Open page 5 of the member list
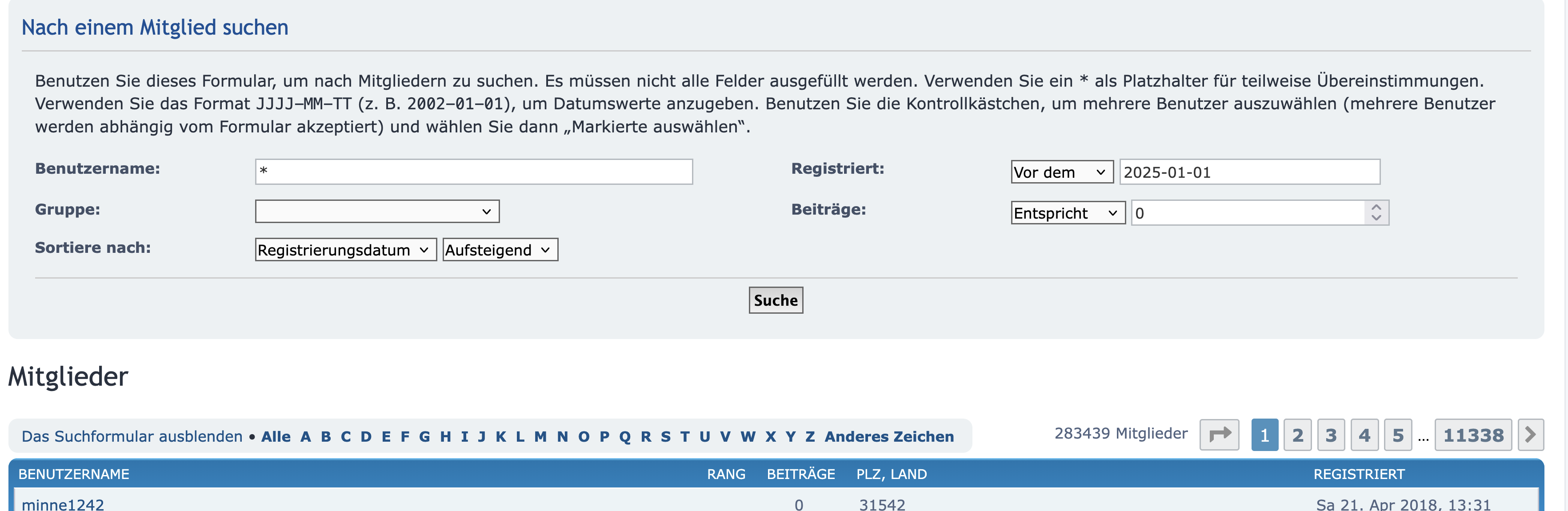 [1398, 435]
